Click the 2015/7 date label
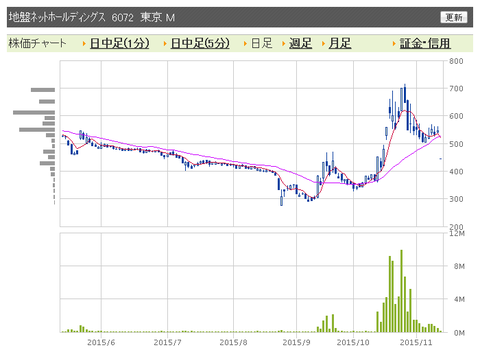The width and height of the screenshot is (480, 363). (167, 342)
